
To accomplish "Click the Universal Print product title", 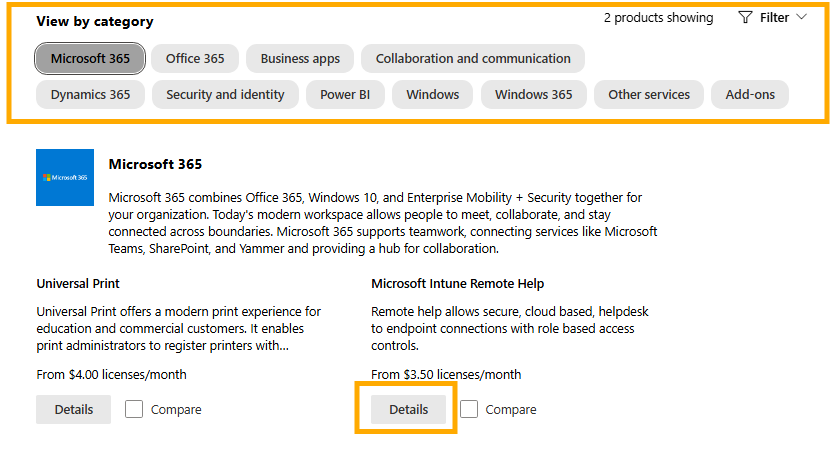I will point(78,284).
